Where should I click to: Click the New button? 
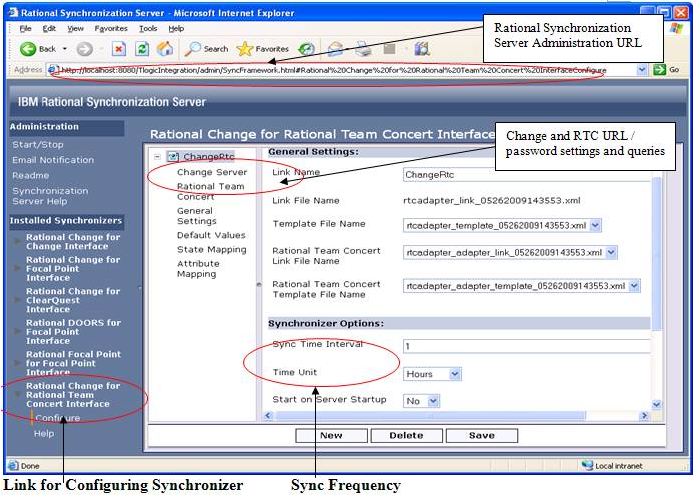[x=331, y=436]
